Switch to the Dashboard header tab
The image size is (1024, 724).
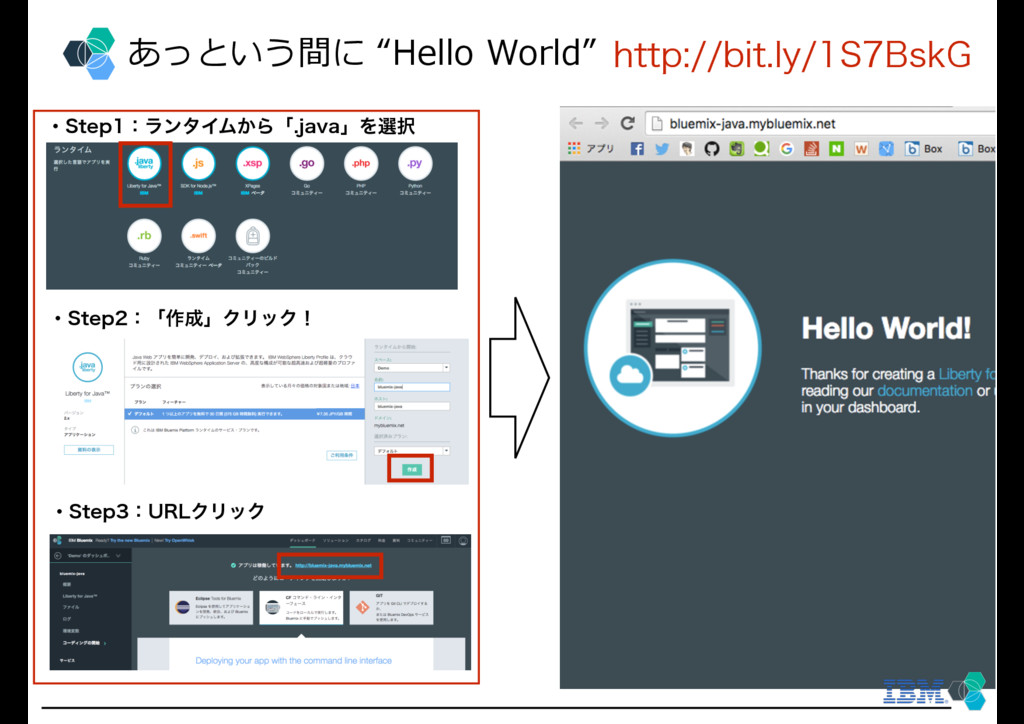pos(302,541)
